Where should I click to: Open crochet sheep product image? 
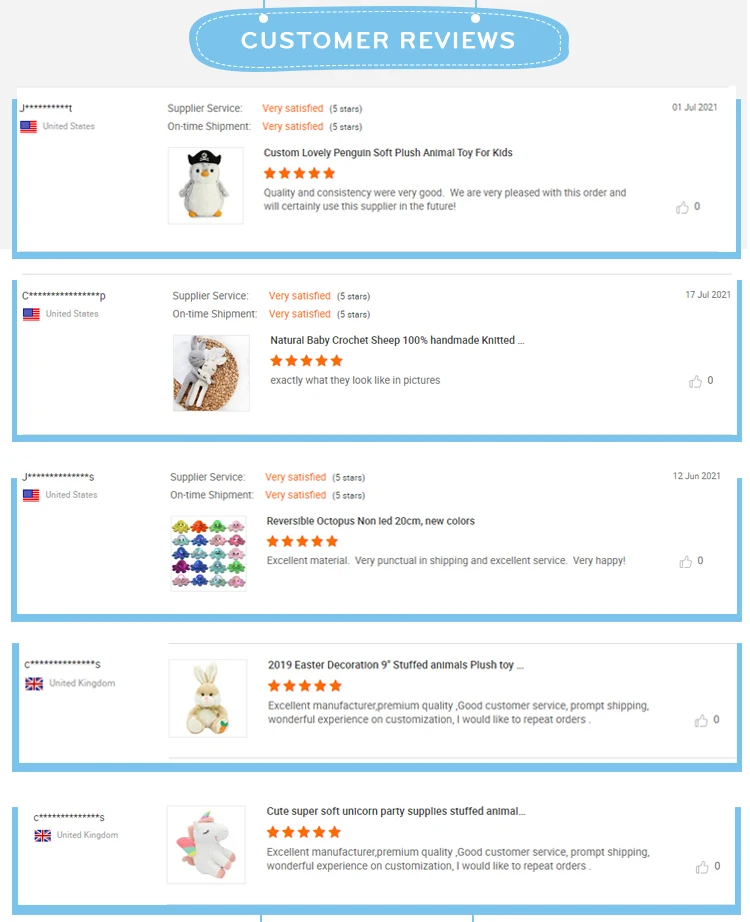pyautogui.click(x=211, y=372)
